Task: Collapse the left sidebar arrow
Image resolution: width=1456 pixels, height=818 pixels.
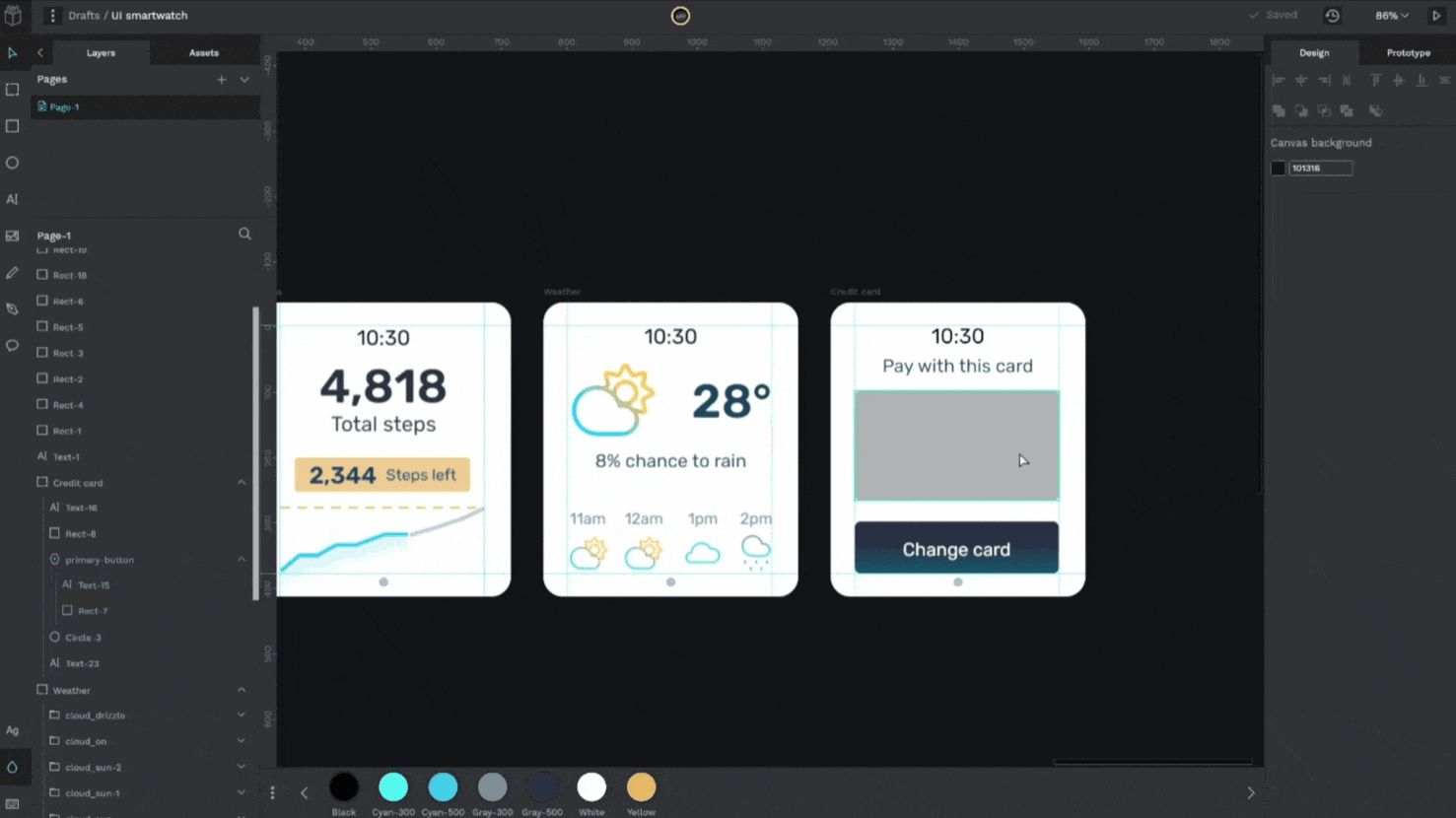Action: coord(40,53)
